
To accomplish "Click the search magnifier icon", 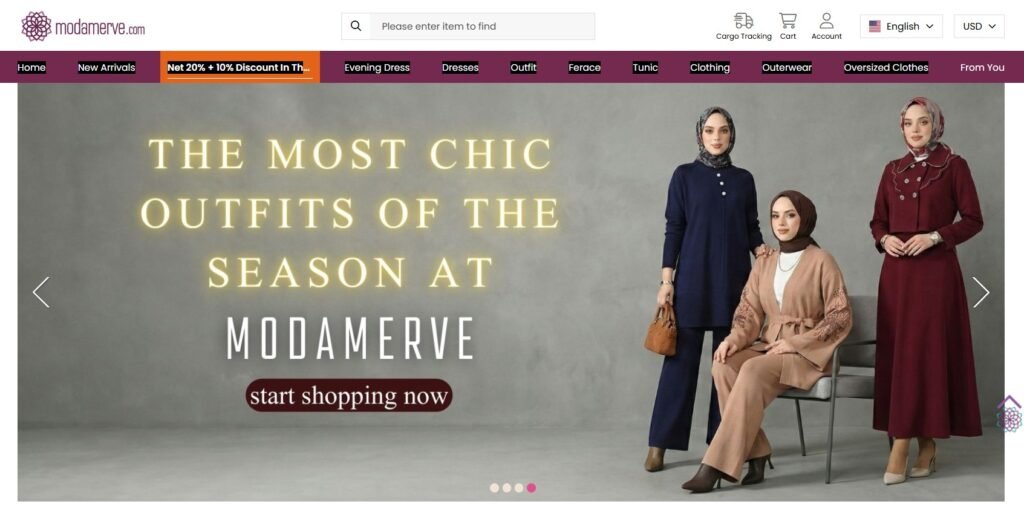I will [356, 26].
